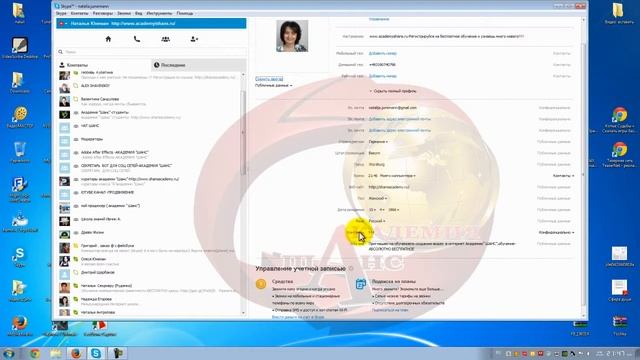Click the add contact icon

[194, 39]
